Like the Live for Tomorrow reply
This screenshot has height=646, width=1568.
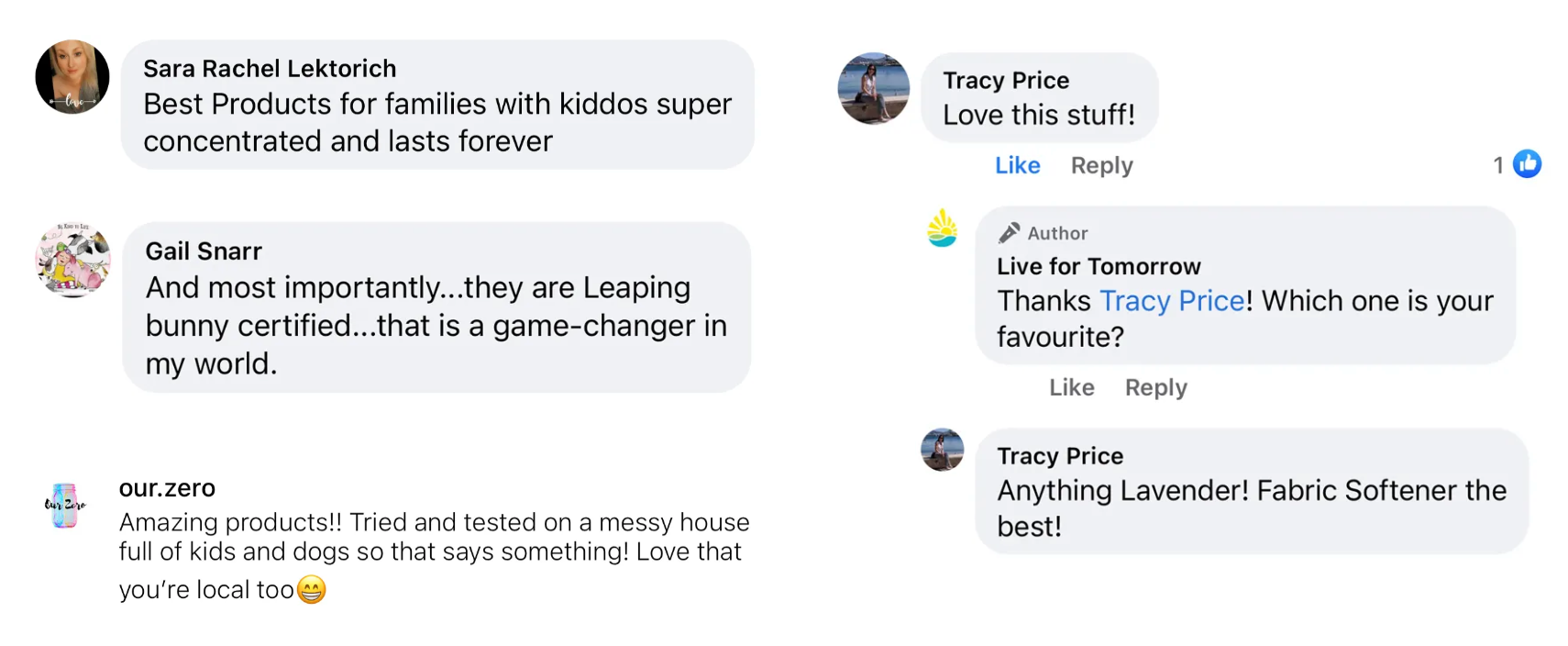click(1071, 387)
